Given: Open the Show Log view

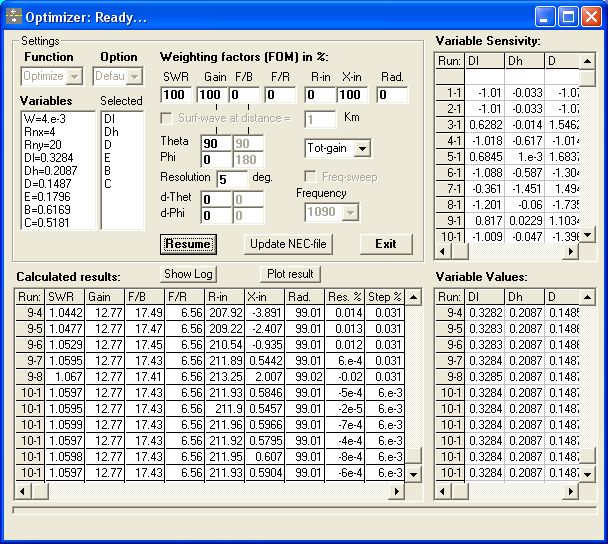Looking at the screenshot, I should (x=190, y=274).
